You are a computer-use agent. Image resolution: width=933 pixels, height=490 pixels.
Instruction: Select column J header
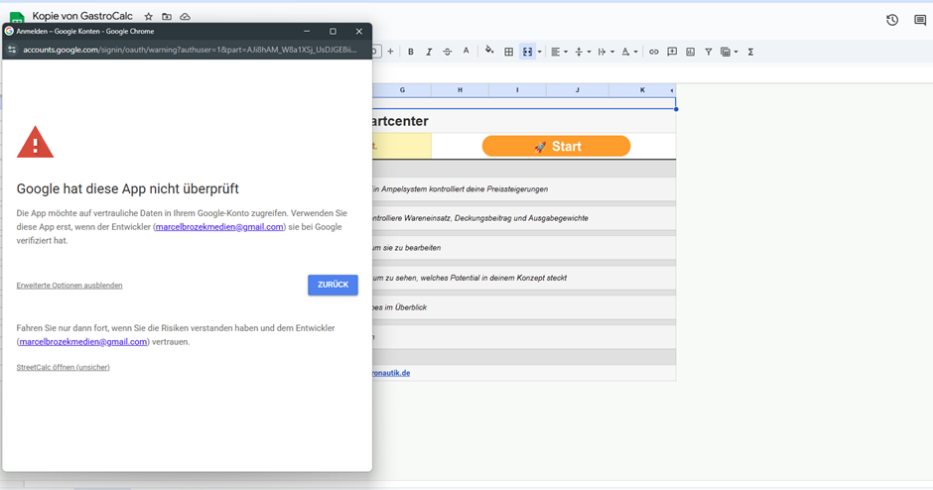pyautogui.click(x=577, y=90)
